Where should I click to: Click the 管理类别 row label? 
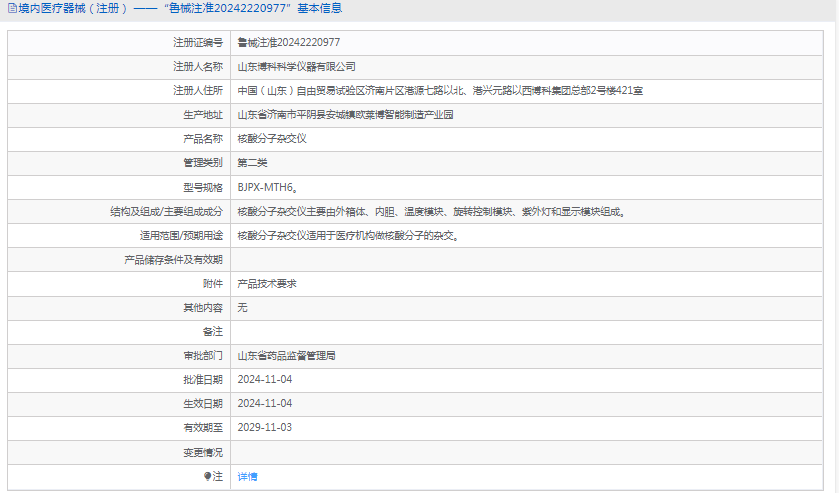point(203,163)
